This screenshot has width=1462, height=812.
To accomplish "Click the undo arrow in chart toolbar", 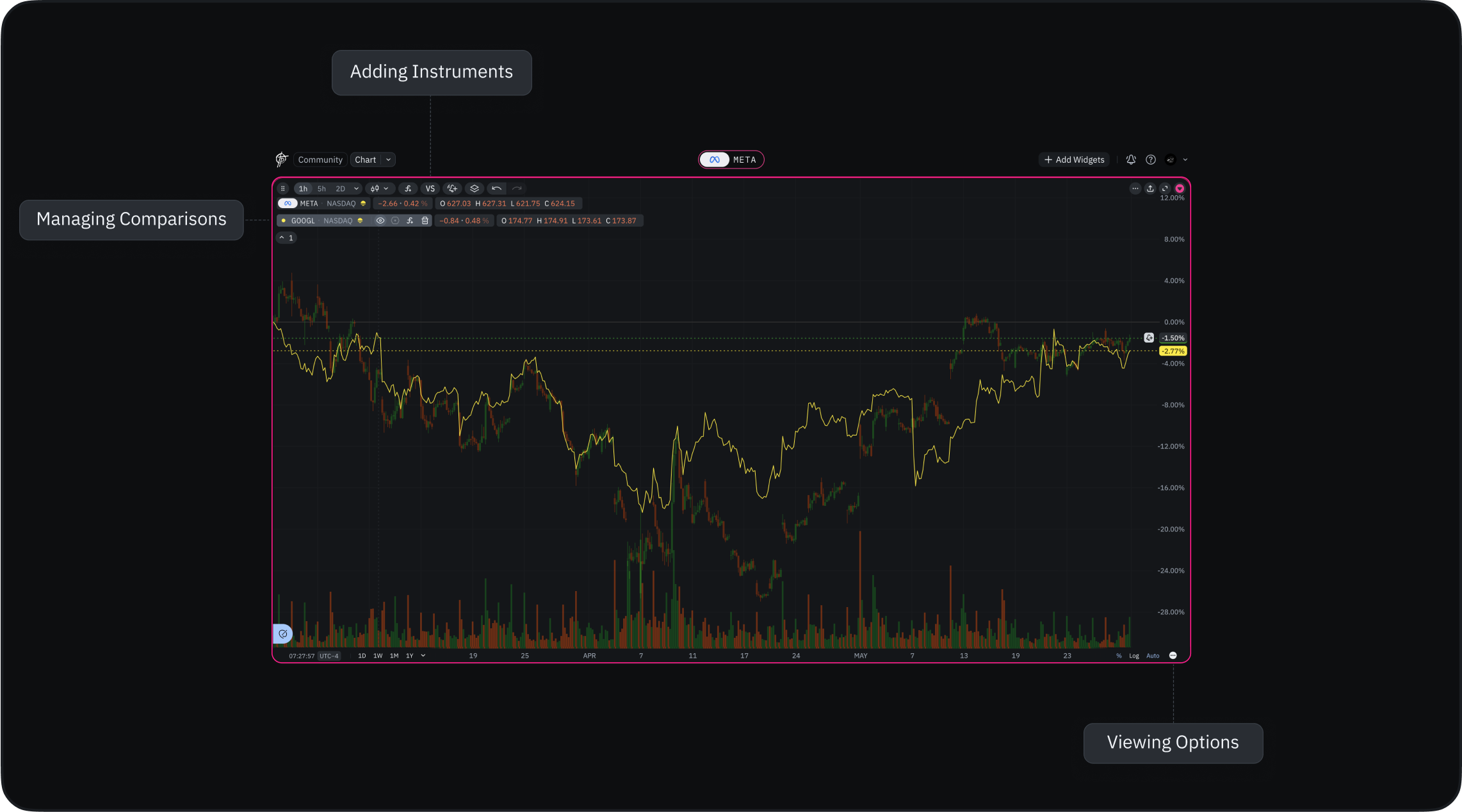I will click(496, 188).
